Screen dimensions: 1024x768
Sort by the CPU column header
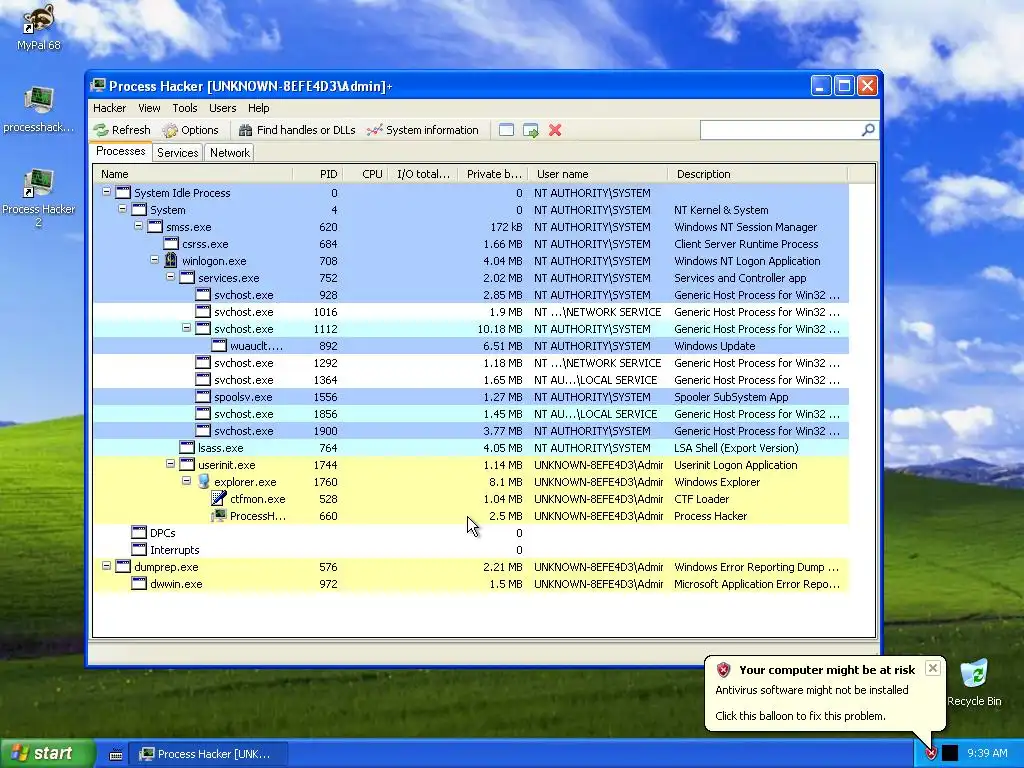coord(364,174)
